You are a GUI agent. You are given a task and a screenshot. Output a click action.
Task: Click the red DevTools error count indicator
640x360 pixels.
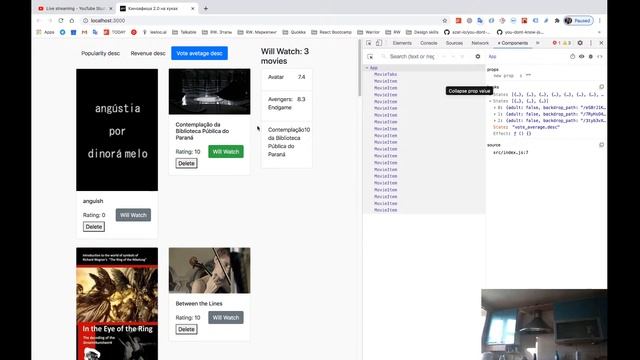(556, 43)
